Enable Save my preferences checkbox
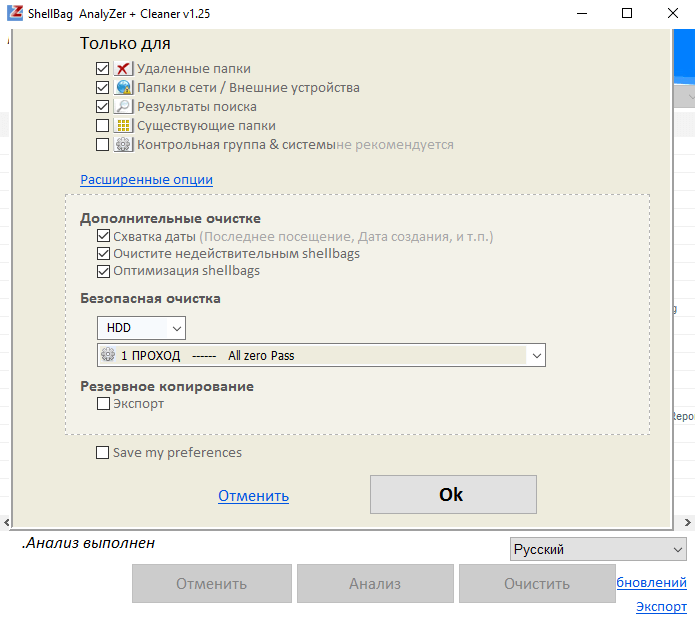The image size is (695, 618). pos(102,452)
